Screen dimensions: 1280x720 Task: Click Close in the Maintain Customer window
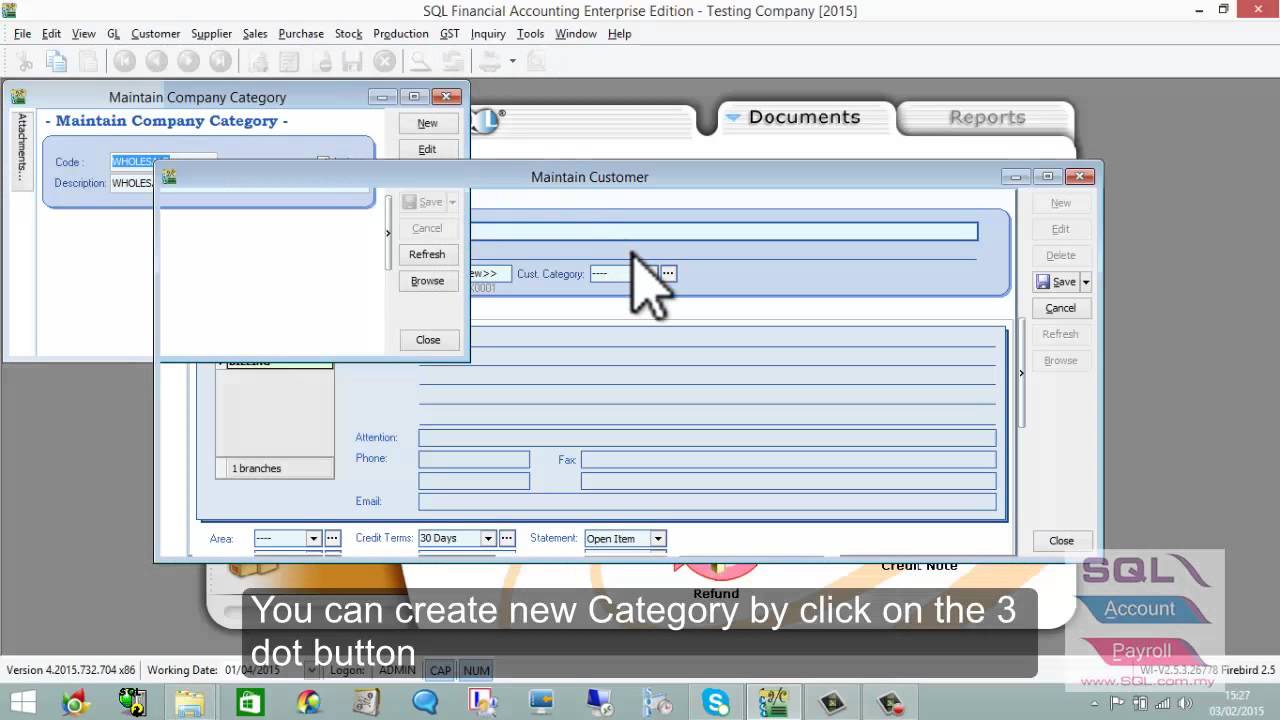(x=1061, y=541)
